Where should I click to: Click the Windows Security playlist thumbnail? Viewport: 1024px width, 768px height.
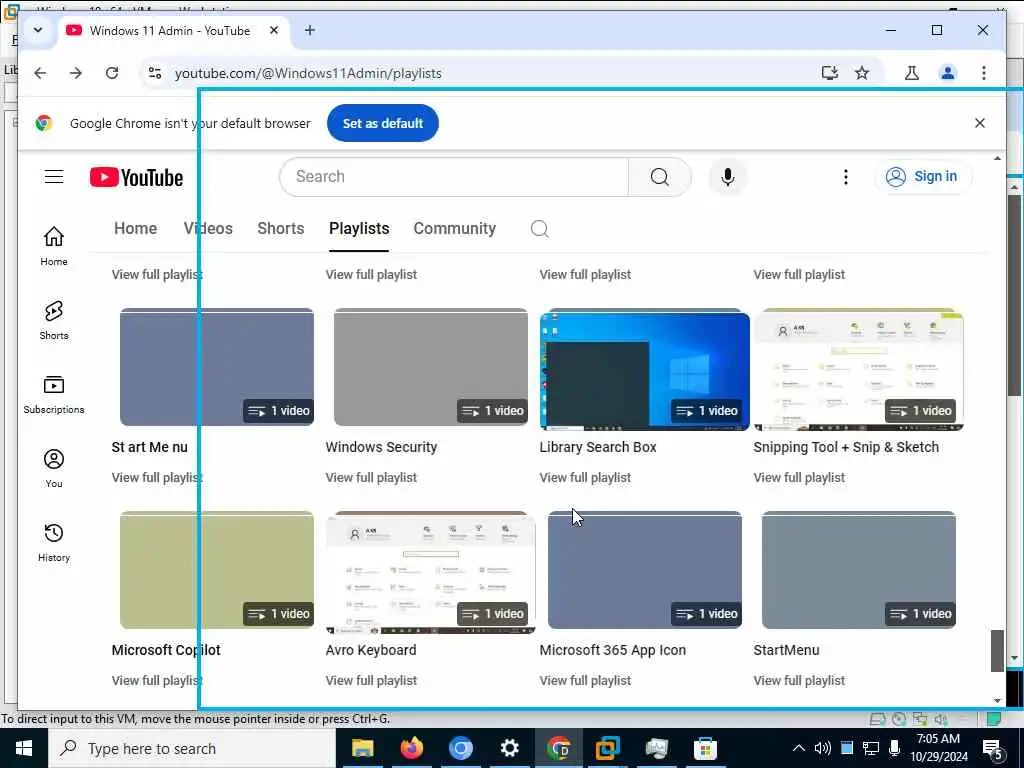pyautogui.click(x=430, y=367)
